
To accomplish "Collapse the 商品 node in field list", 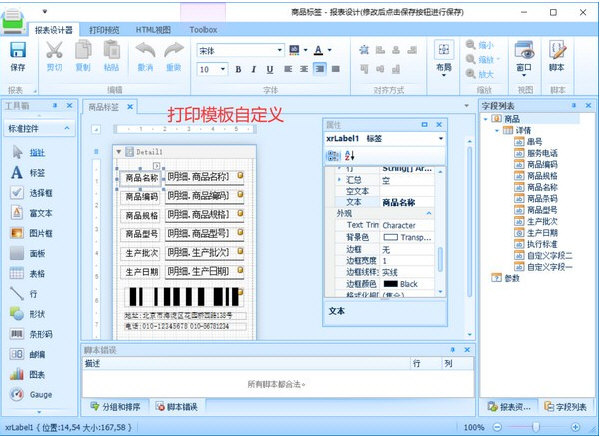I will 485,118.
